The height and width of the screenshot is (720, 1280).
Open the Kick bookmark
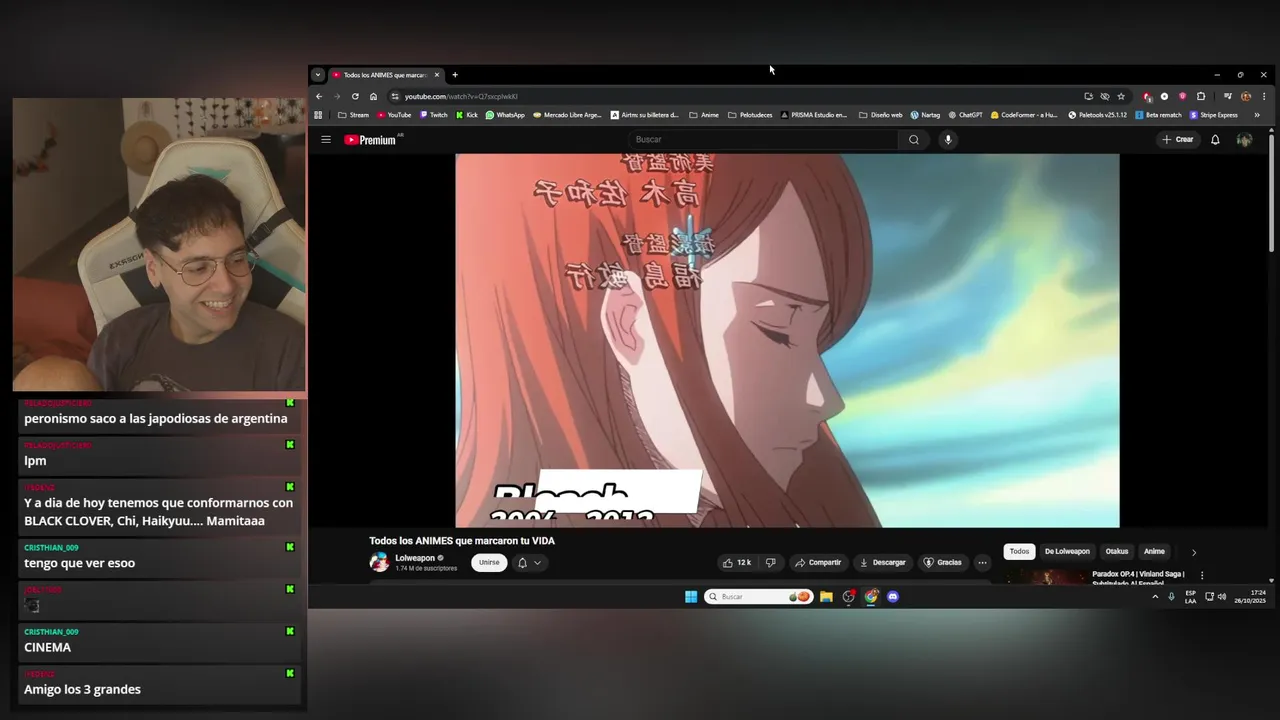pyautogui.click(x=467, y=115)
